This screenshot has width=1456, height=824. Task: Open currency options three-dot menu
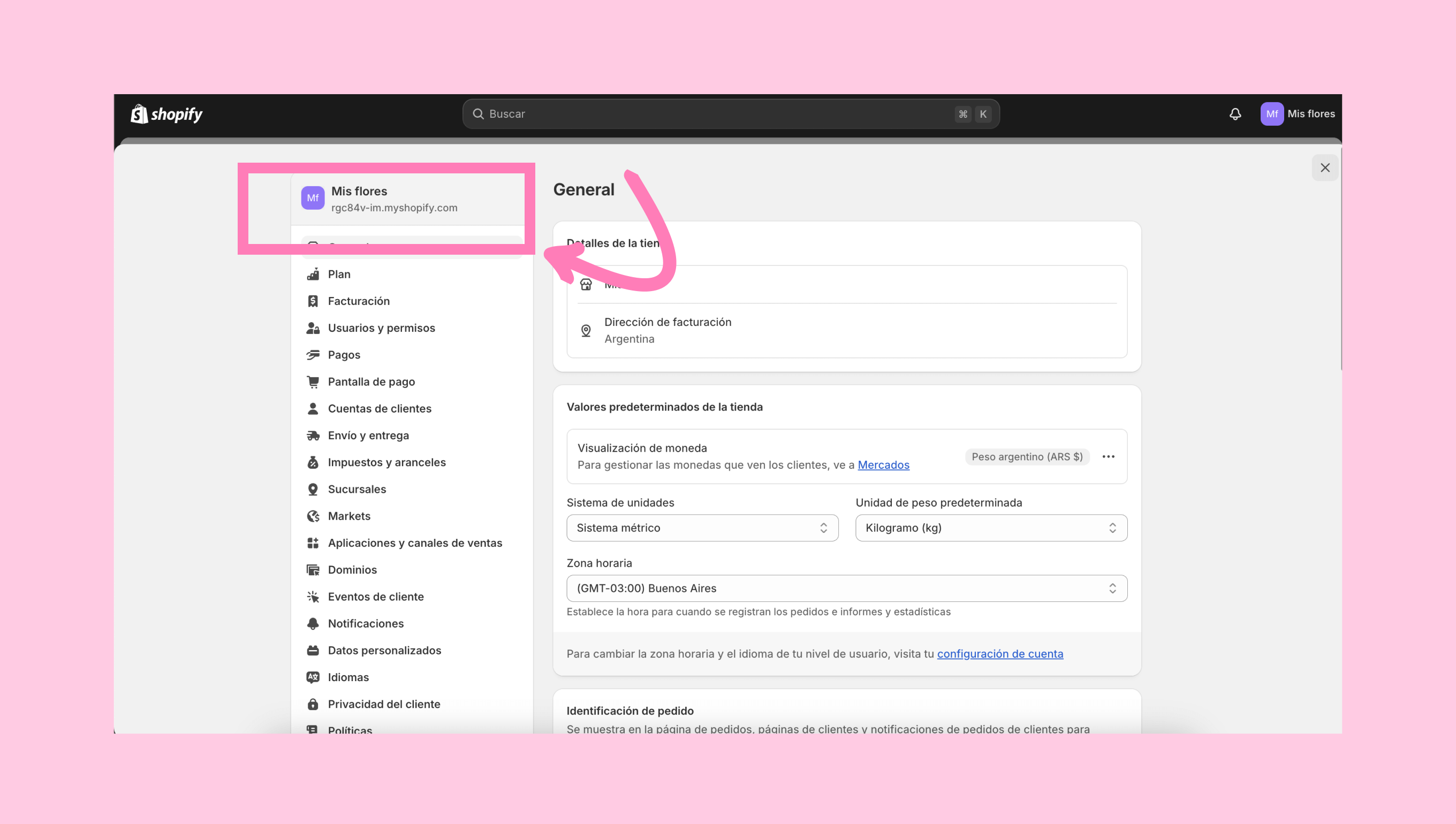click(1108, 457)
